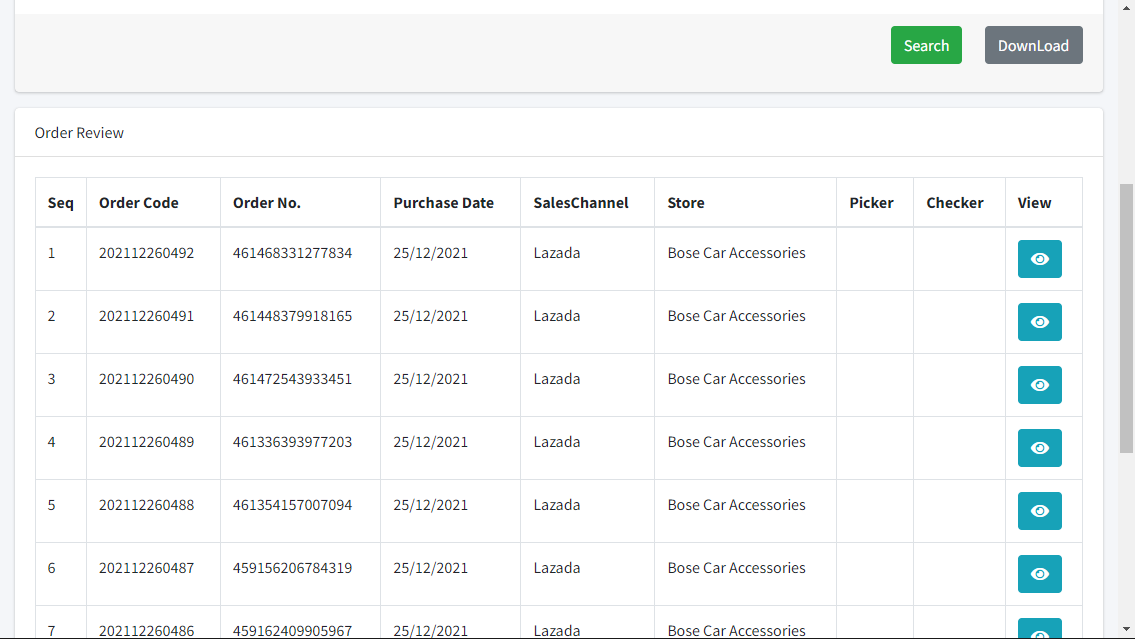View order 202112260492 details via eye icon

tap(1039, 259)
